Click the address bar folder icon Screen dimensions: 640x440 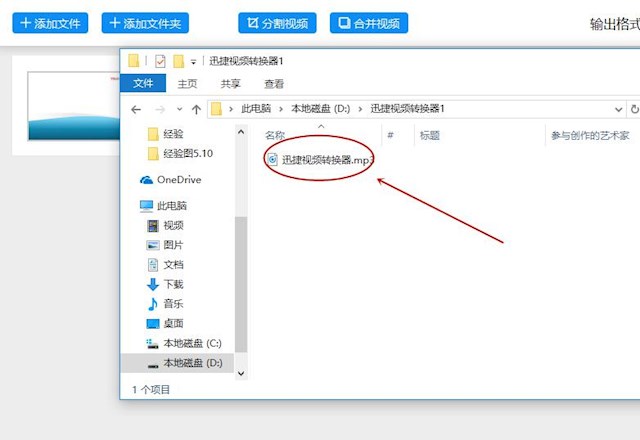[216, 109]
